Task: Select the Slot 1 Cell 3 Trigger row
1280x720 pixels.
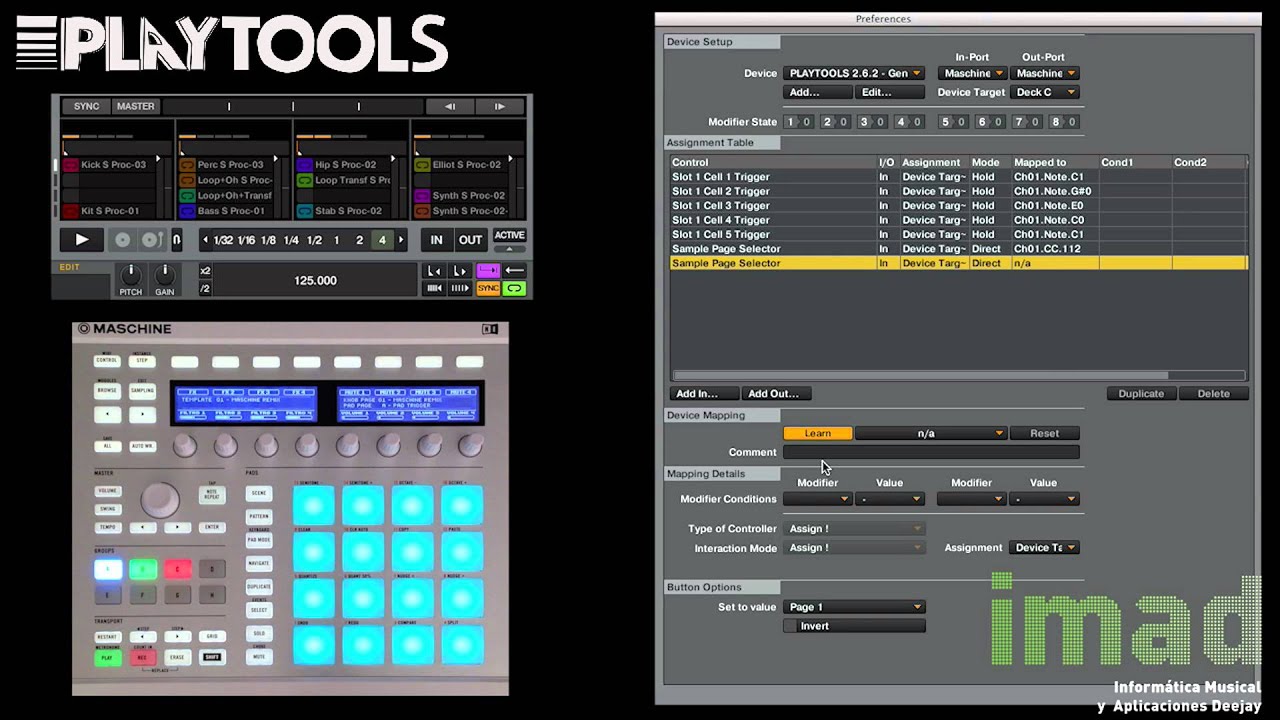Action: click(x=959, y=205)
